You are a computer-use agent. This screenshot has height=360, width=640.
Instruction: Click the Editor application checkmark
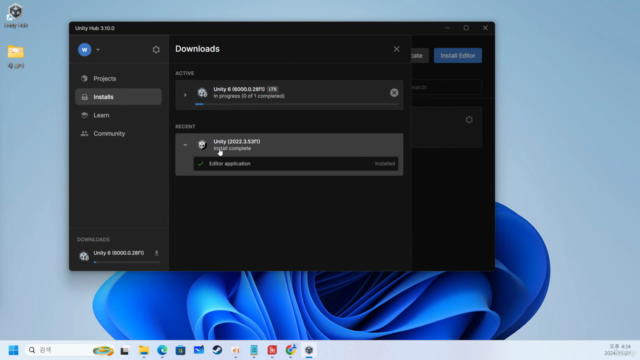[x=200, y=164]
